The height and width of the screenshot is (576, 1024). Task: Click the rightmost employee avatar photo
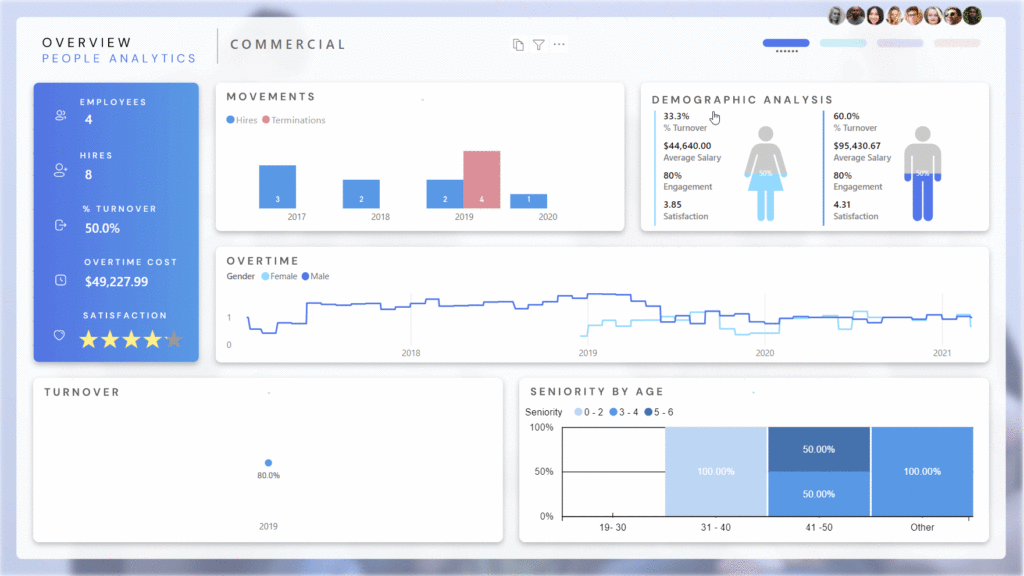[972, 15]
